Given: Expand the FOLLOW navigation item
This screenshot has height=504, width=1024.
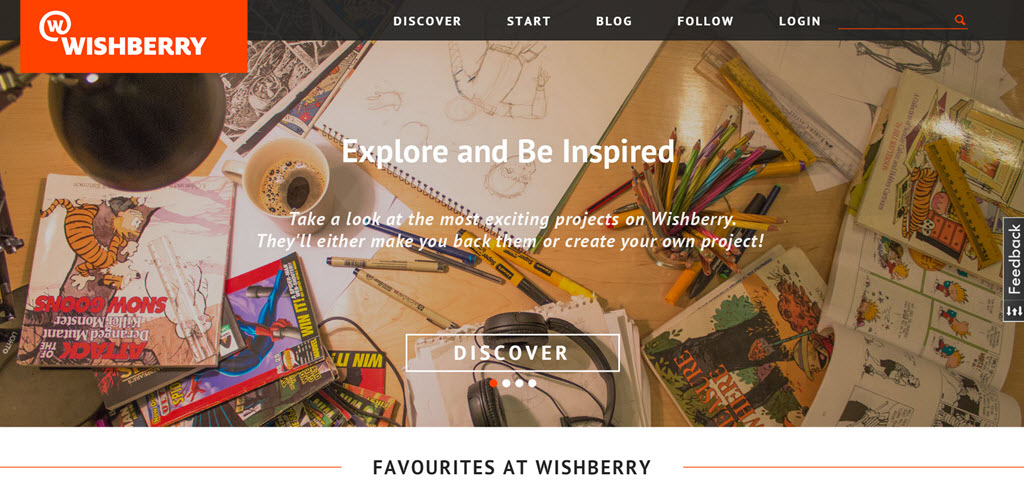Looking at the screenshot, I should point(705,21).
